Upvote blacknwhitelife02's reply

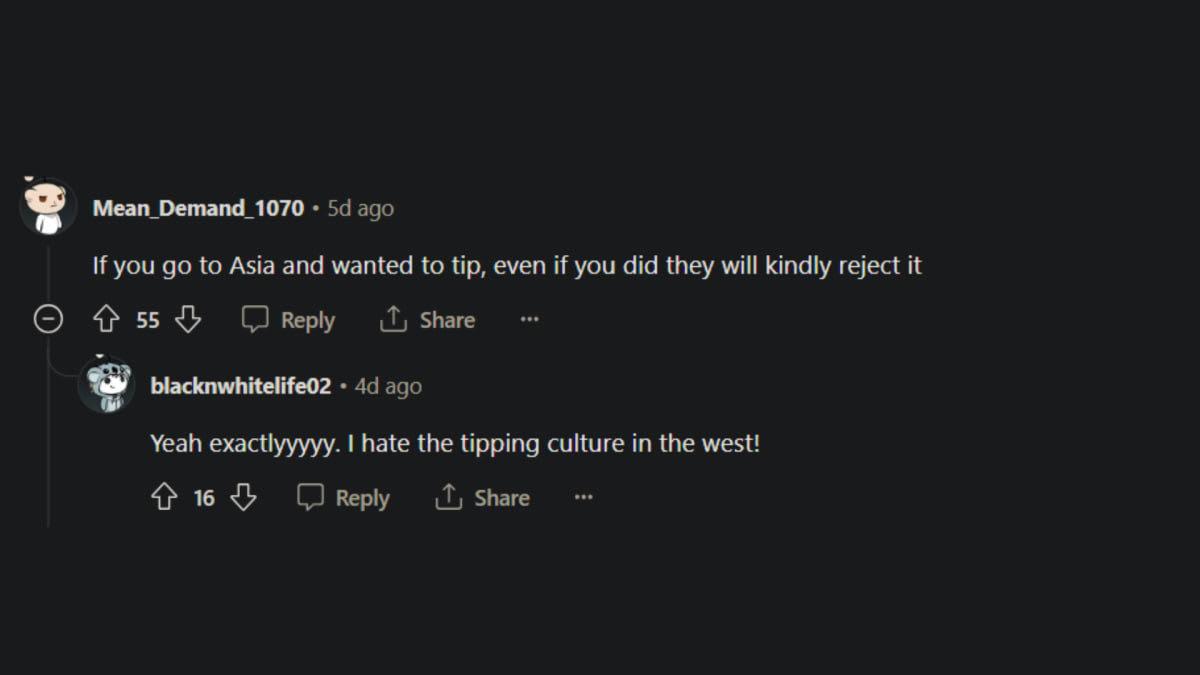[x=163, y=498]
